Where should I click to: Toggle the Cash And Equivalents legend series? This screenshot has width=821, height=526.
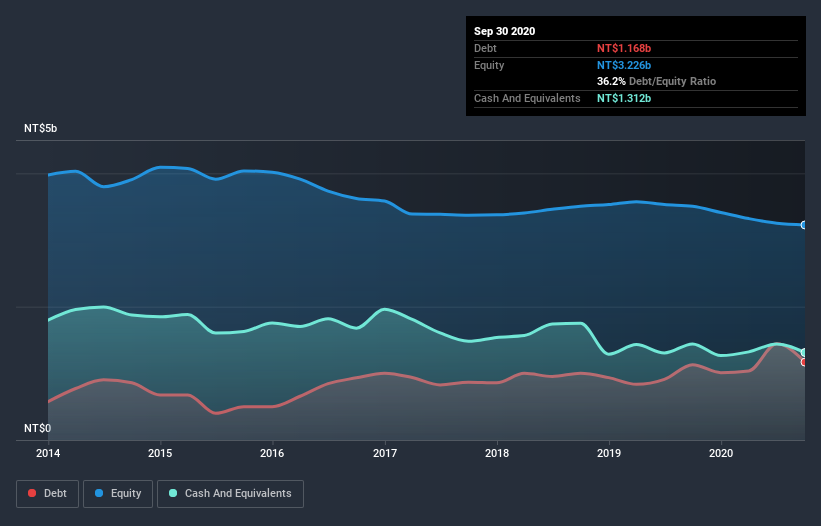pyautogui.click(x=230, y=493)
